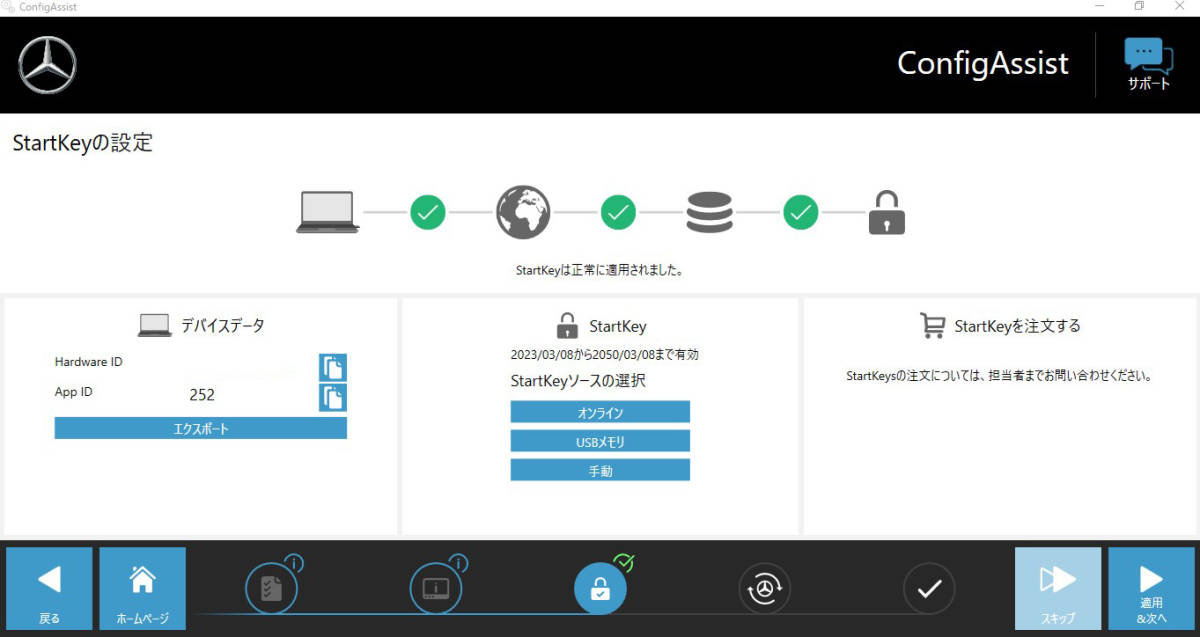The image size is (1200, 637).
Task: Click the StartKeyソースの選択 heading
Action: 578,381
